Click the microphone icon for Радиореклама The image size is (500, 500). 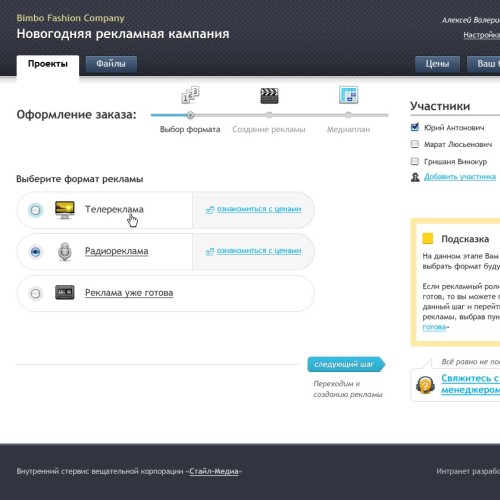[65, 251]
